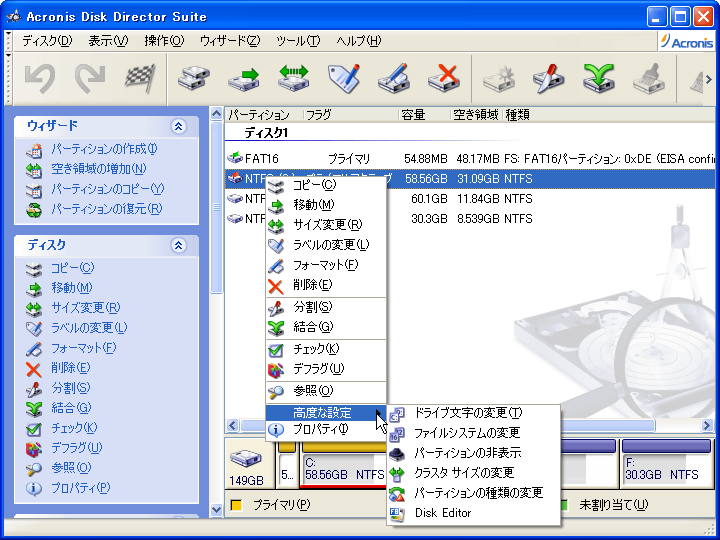Choose コピー(C) from context menu
Image resolution: width=720 pixels, height=540 pixels.
(326, 185)
